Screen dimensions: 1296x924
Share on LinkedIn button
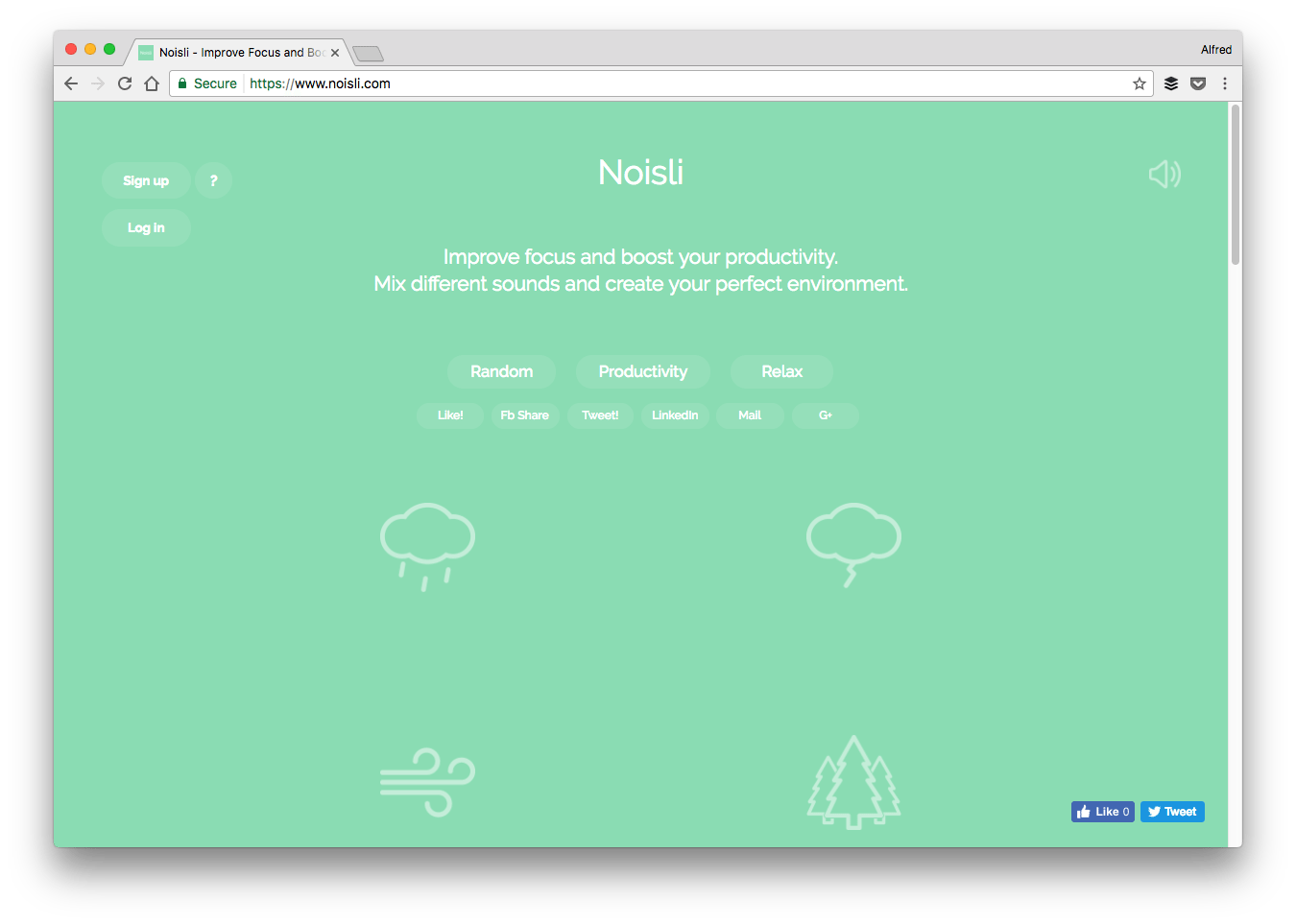[675, 415]
